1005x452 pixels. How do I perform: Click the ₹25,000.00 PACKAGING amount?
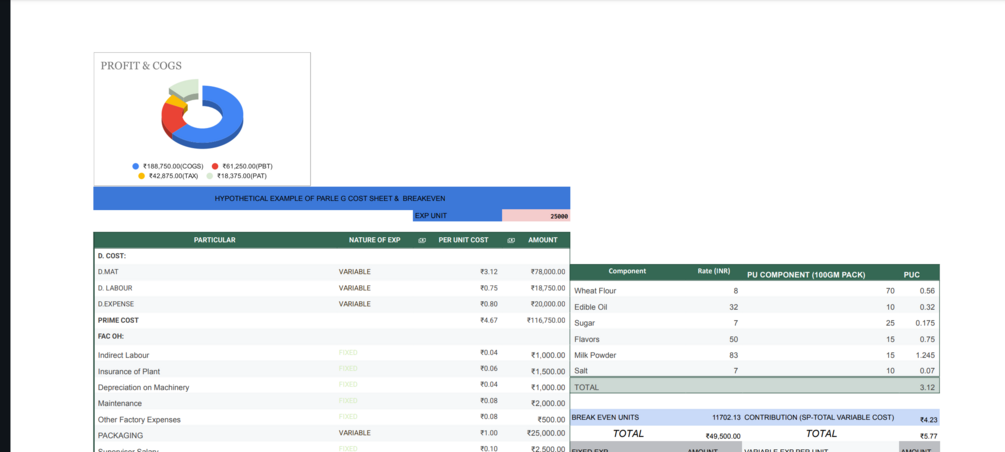pos(546,433)
